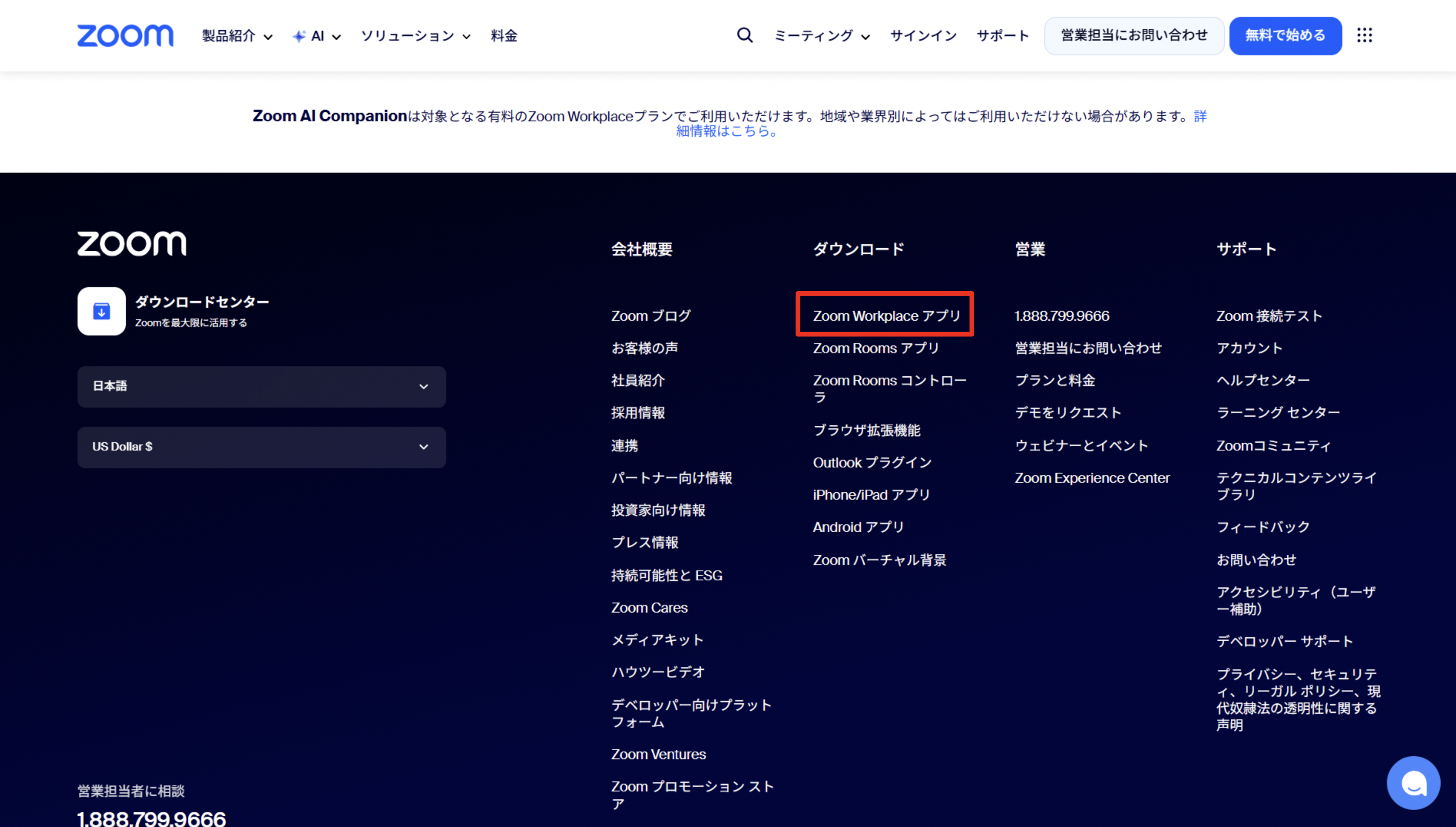The width and height of the screenshot is (1456, 827).
Task: Open the Android アプリ download link
Action: [x=858, y=527]
